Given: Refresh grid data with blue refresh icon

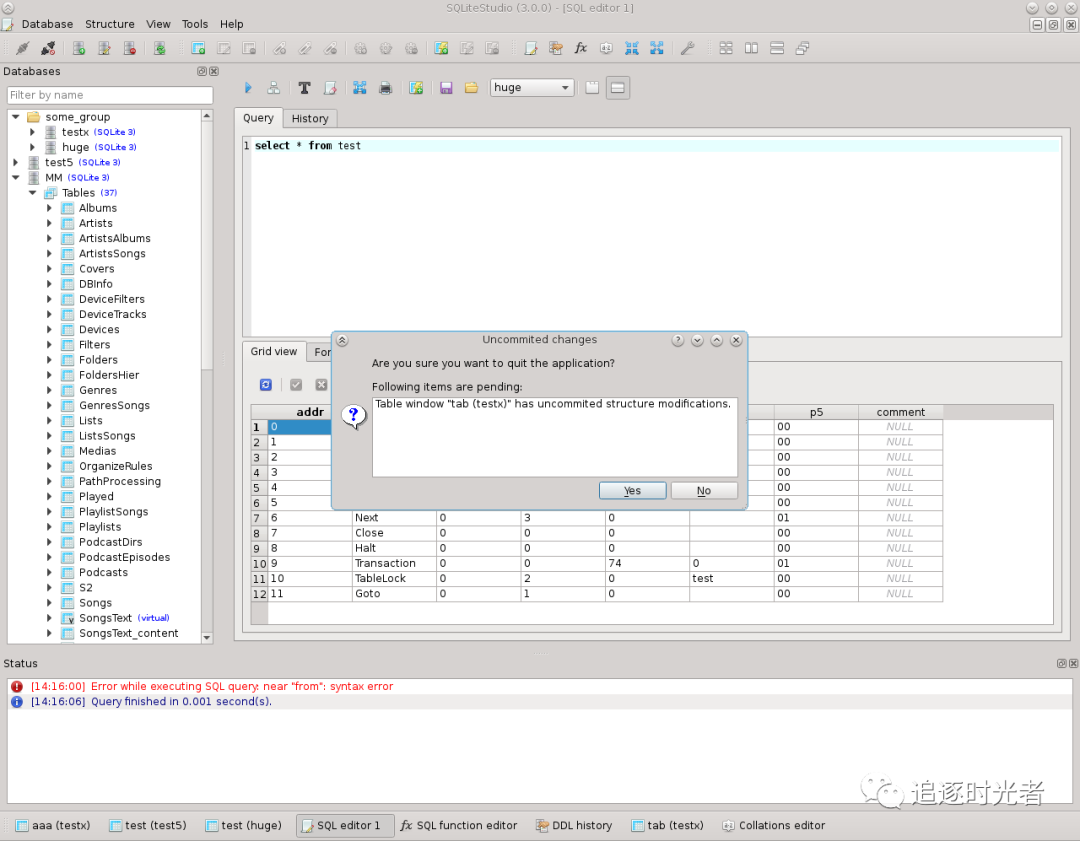Looking at the screenshot, I should [x=266, y=385].
